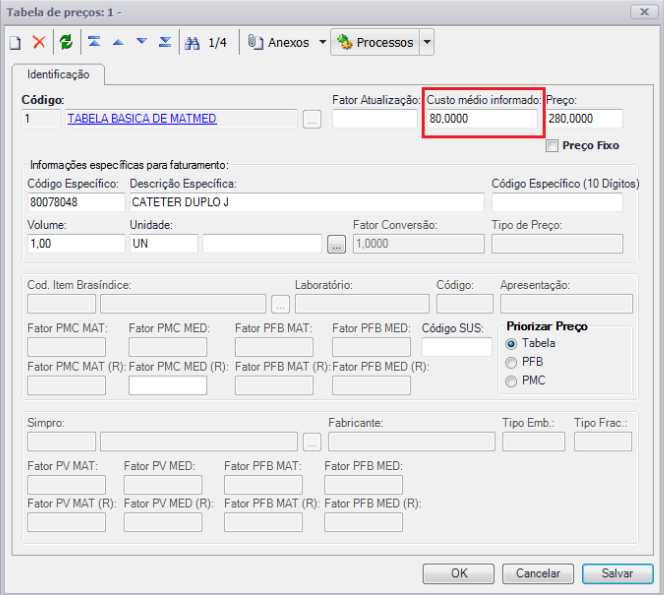Open the Simpro lookup ellipsis button
The height and width of the screenshot is (595, 664).
click(312, 442)
